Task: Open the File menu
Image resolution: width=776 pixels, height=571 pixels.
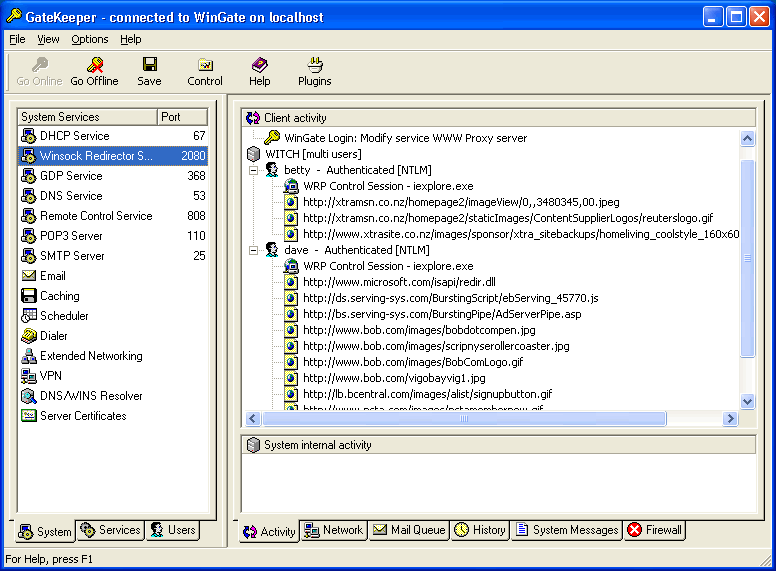Action: click(x=17, y=39)
